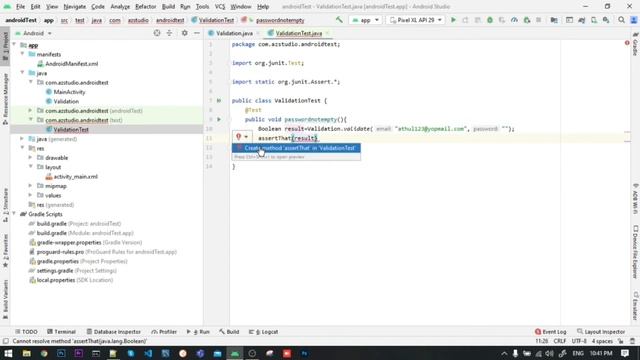Screen dimensions: 640x360
Task: Open the Database Inspector tool window
Action: click(113, 332)
